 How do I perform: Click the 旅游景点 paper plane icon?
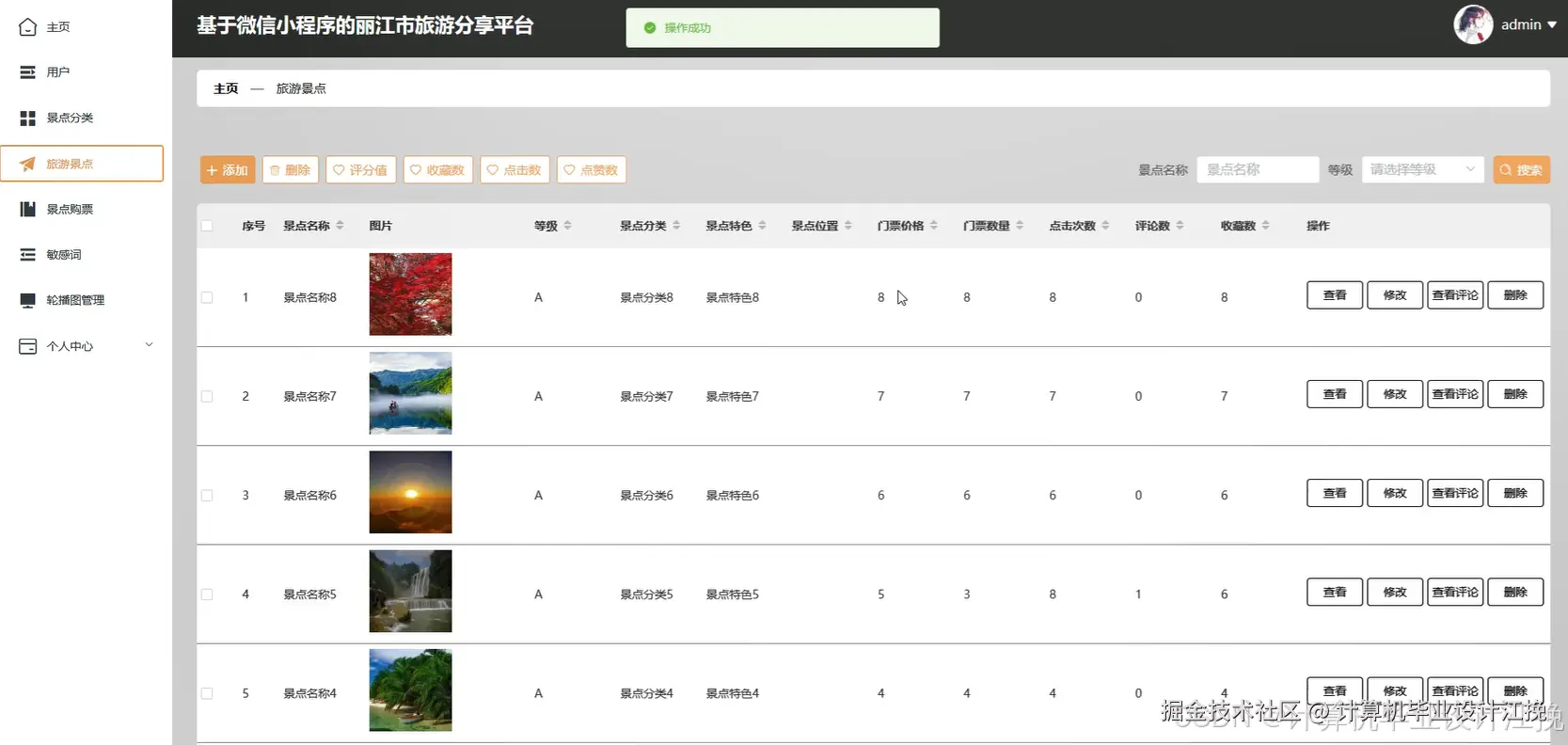pyautogui.click(x=28, y=164)
